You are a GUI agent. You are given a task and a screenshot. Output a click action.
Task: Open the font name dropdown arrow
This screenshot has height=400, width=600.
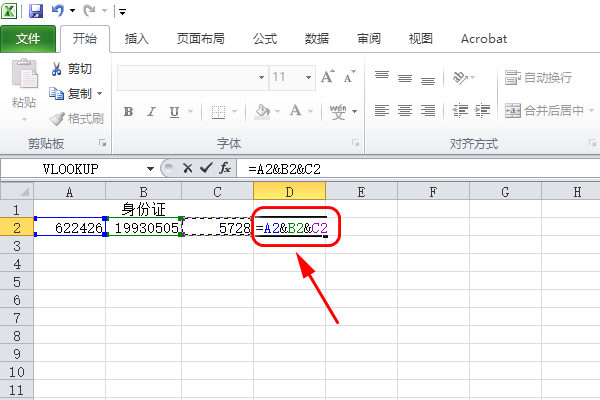261,78
